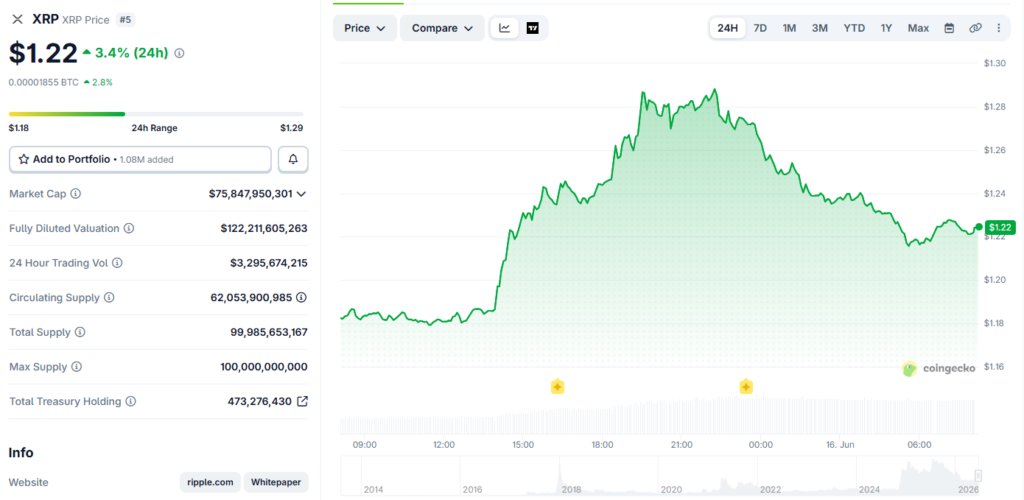1024x500 pixels.
Task: Switch to TradingView chart icon
Action: pos(533,28)
